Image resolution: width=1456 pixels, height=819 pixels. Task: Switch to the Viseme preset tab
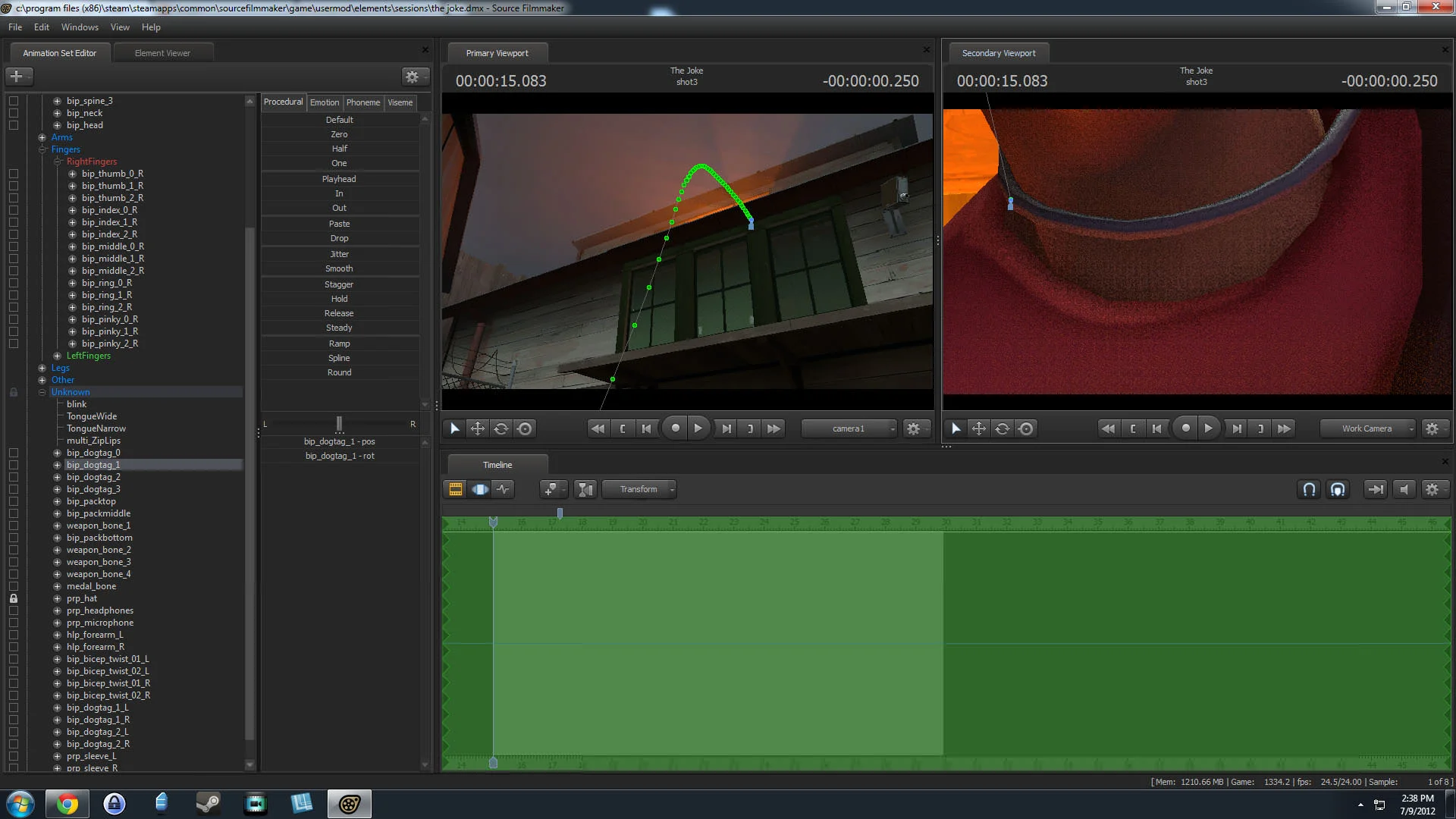(x=400, y=102)
